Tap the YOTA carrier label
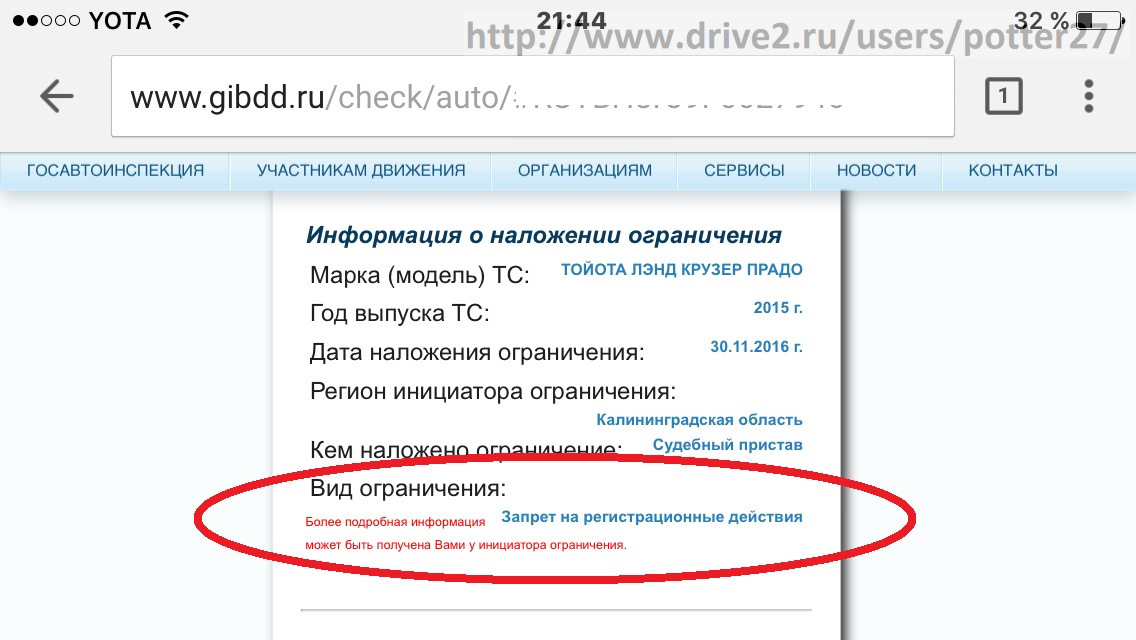 click(120, 21)
